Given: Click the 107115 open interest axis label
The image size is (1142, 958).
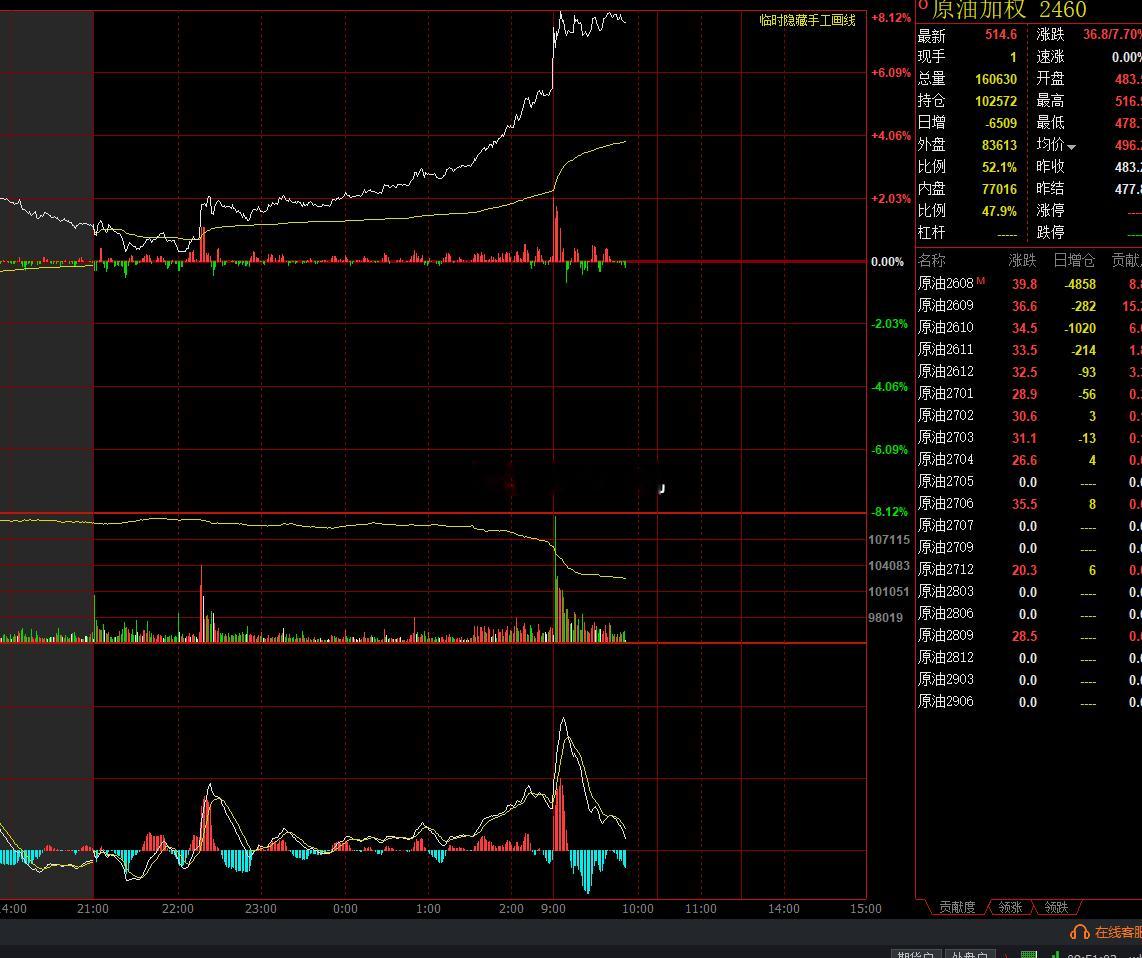Looking at the screenshot, I should click(889, 540).
